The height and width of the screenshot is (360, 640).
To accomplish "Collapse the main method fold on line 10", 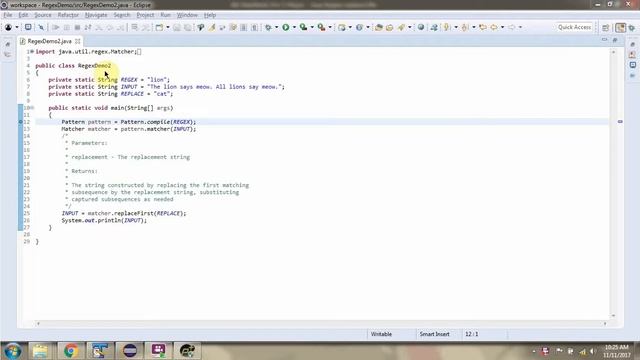I will [32, 108].
